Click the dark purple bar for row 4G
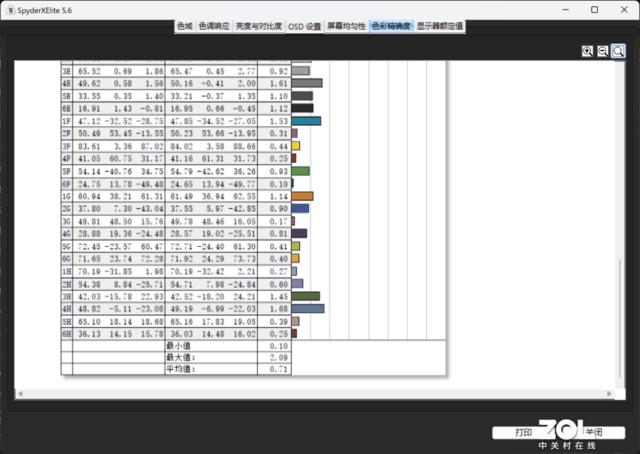The width and height of the screenshot is (640, 454). click(x=299, y=234)
